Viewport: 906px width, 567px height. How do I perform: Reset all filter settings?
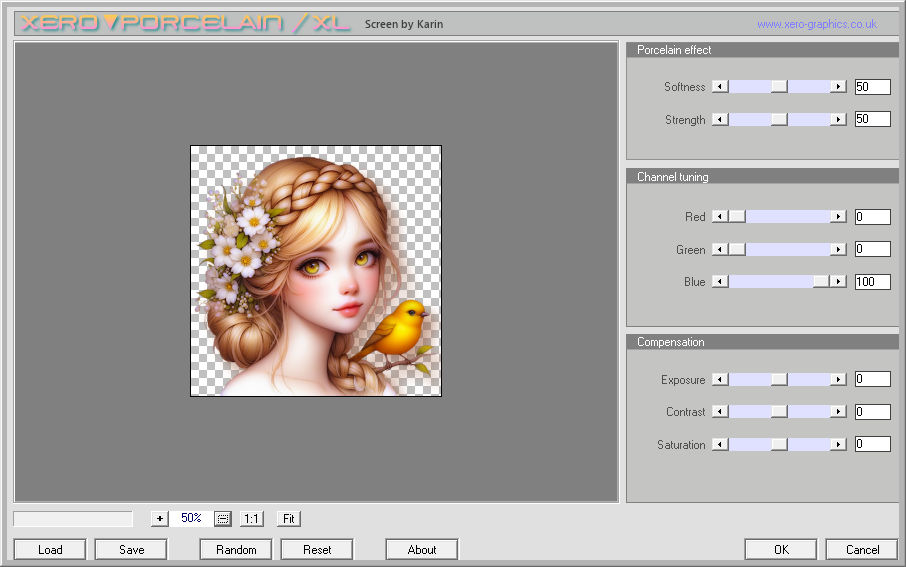pos(317,549)
